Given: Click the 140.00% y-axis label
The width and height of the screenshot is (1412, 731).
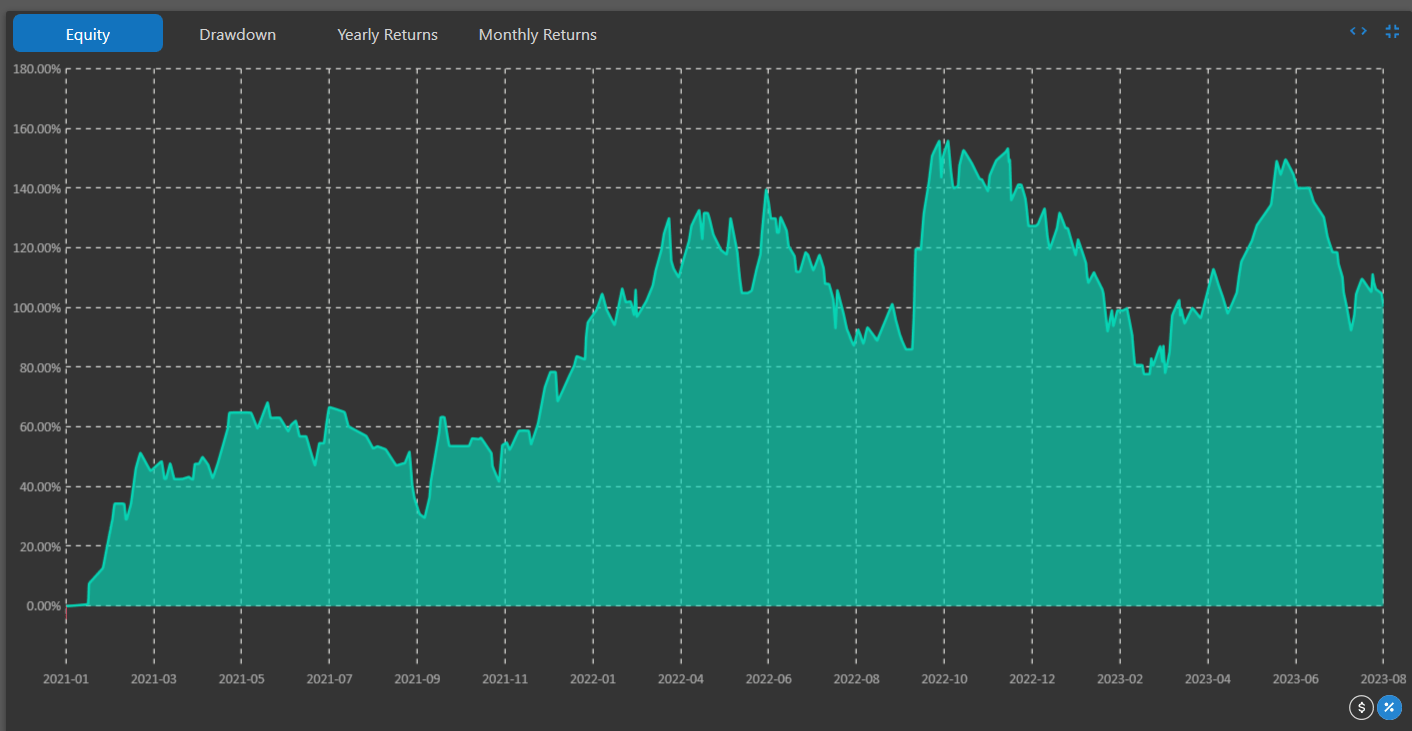Looking at the screenshot, I should tap(36, 188).
